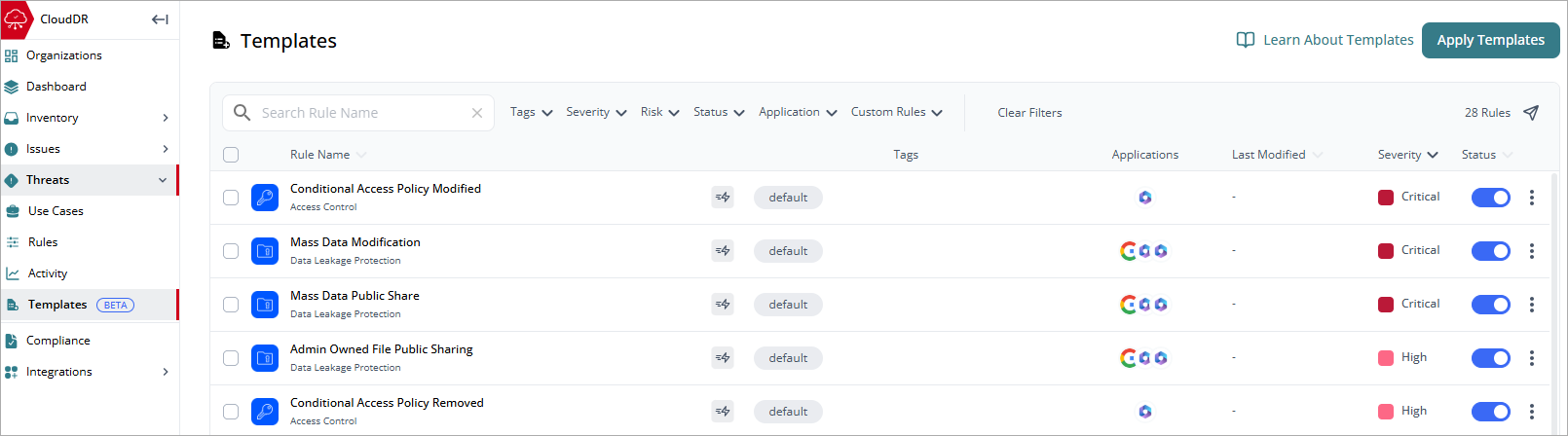Click the search magnifier icon
This screenshot has width=1568, height=436.
[x=243, y=113]
